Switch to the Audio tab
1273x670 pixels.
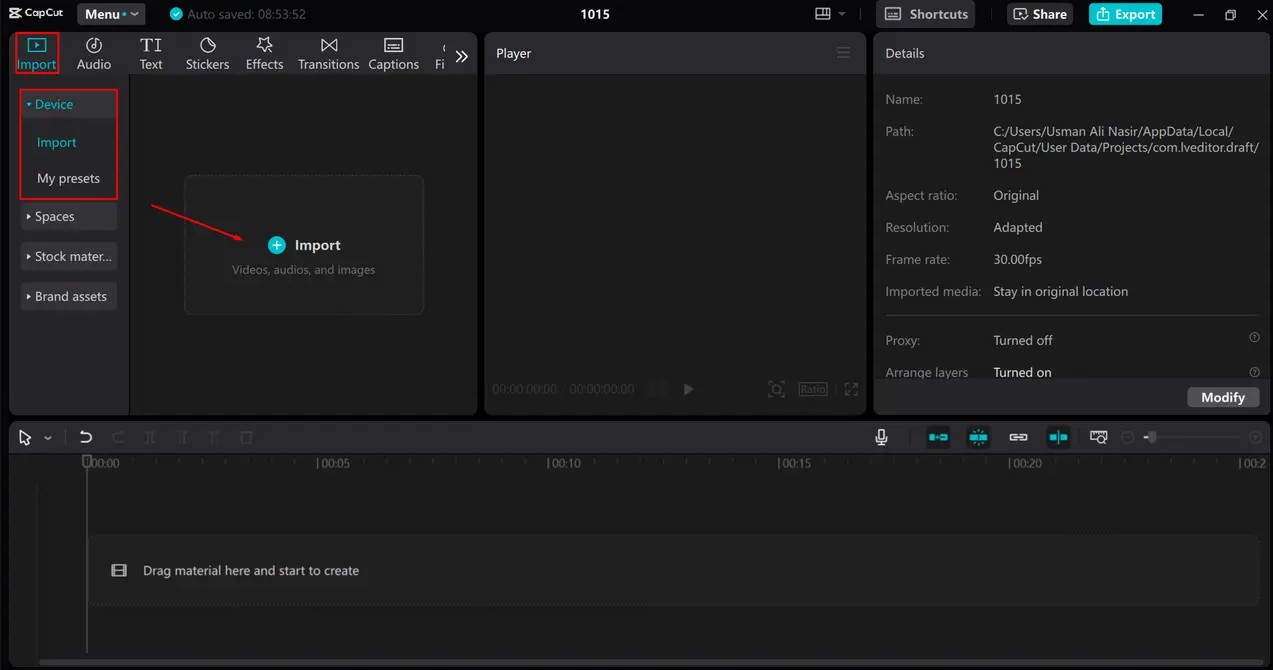point(94,54)
